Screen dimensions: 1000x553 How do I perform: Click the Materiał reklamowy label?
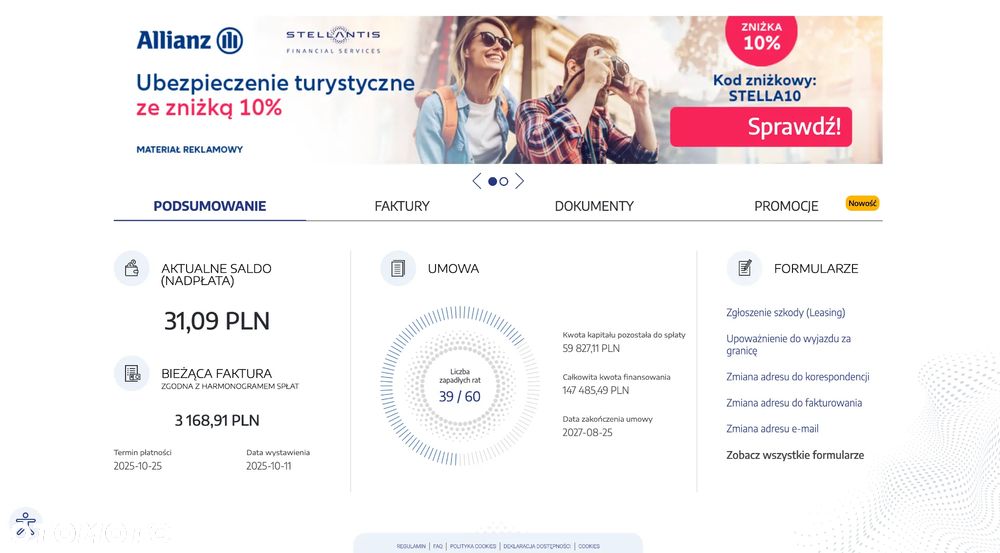pyautogui.click(x=189, y=149)
